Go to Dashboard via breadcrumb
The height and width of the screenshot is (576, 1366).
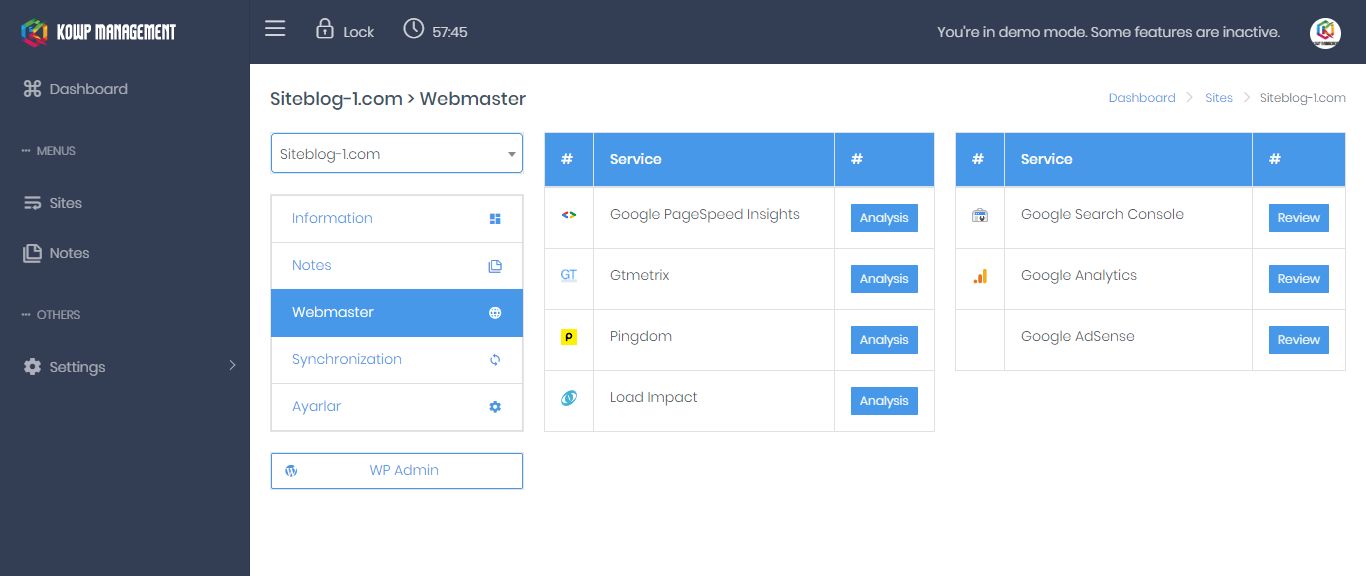click(1142, 98)
